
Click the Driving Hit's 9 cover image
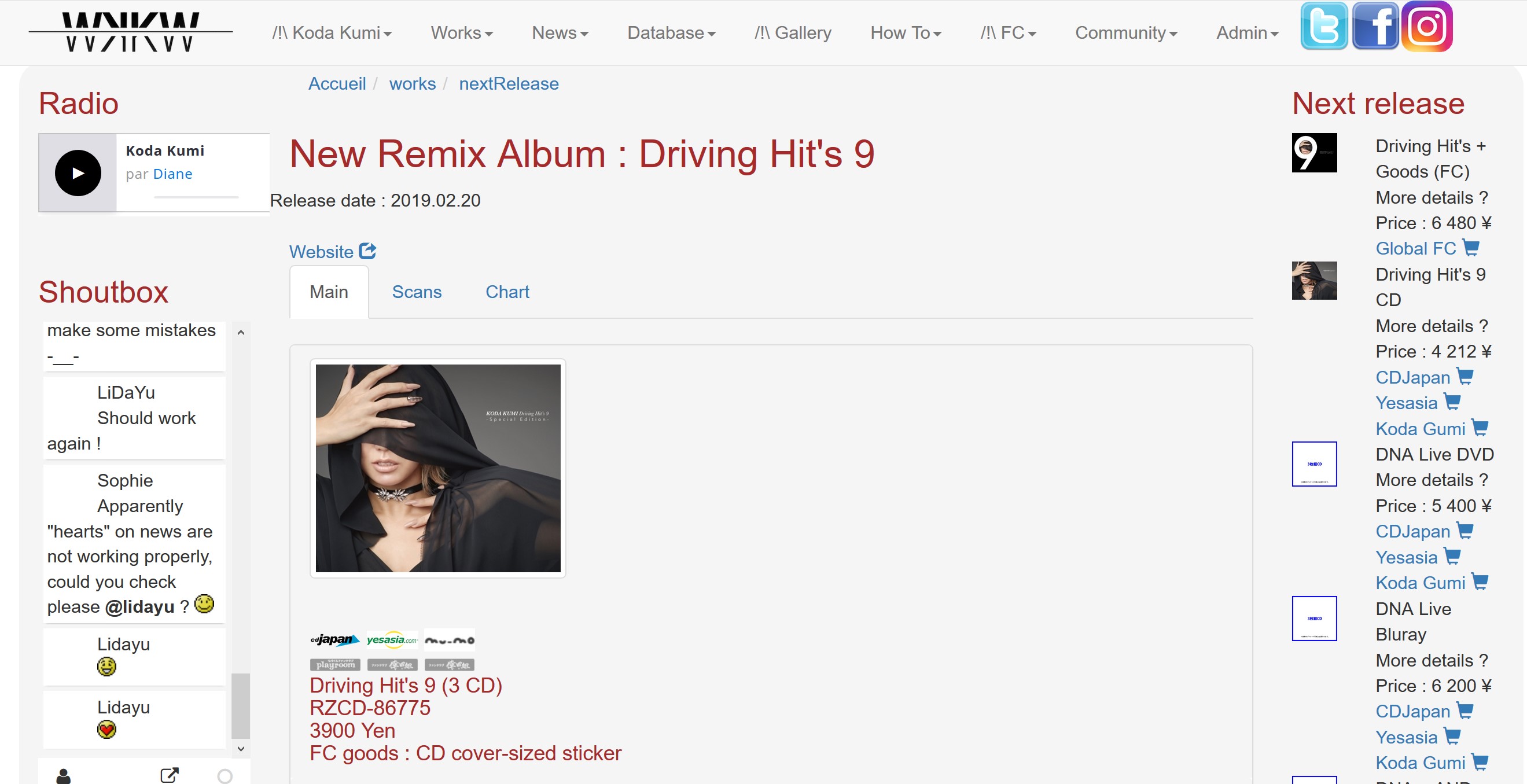coord(437,468)
